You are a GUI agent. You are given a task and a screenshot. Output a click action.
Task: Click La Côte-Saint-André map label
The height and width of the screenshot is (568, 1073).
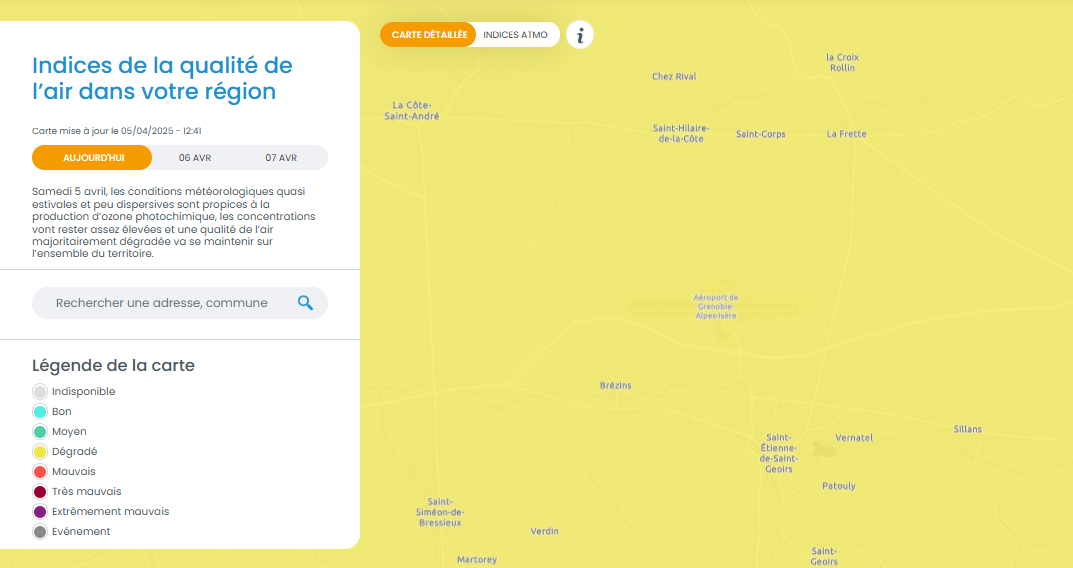[411, 110]
